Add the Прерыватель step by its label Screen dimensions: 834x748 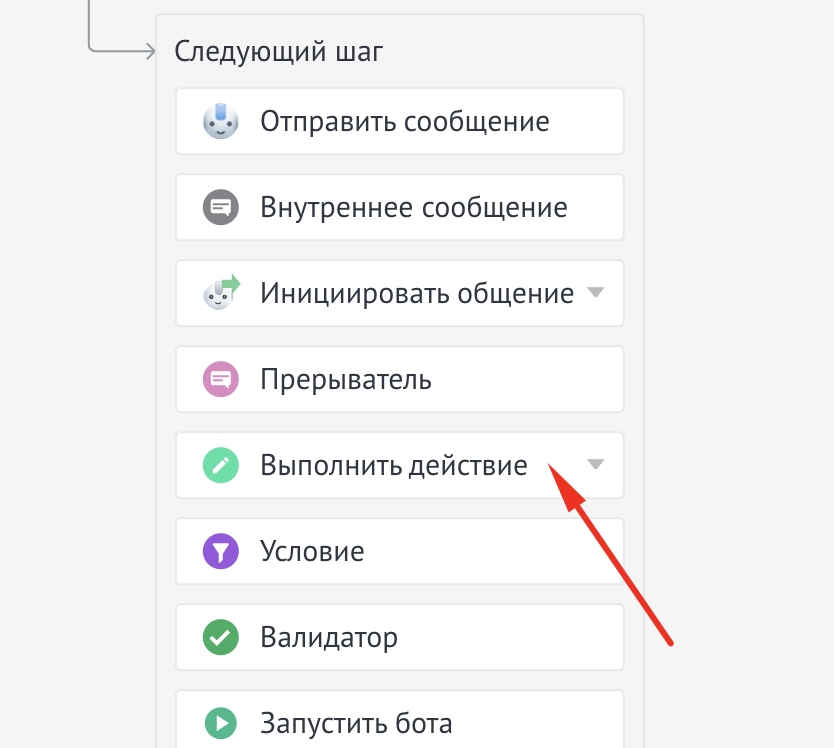(x=346, y=380)
